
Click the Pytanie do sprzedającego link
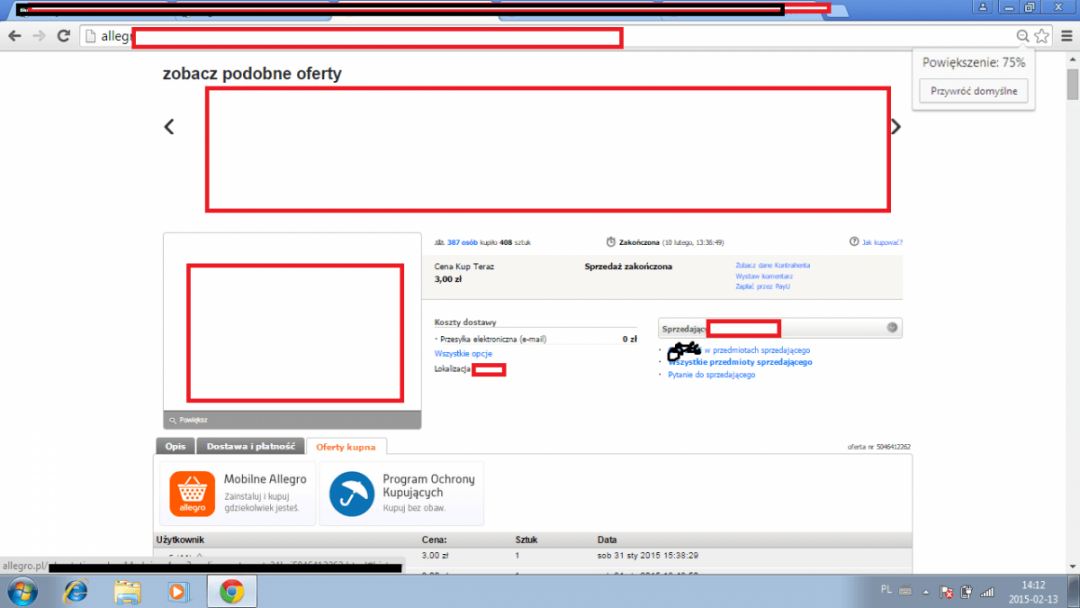pyautogui.click(x=711, y=374)
